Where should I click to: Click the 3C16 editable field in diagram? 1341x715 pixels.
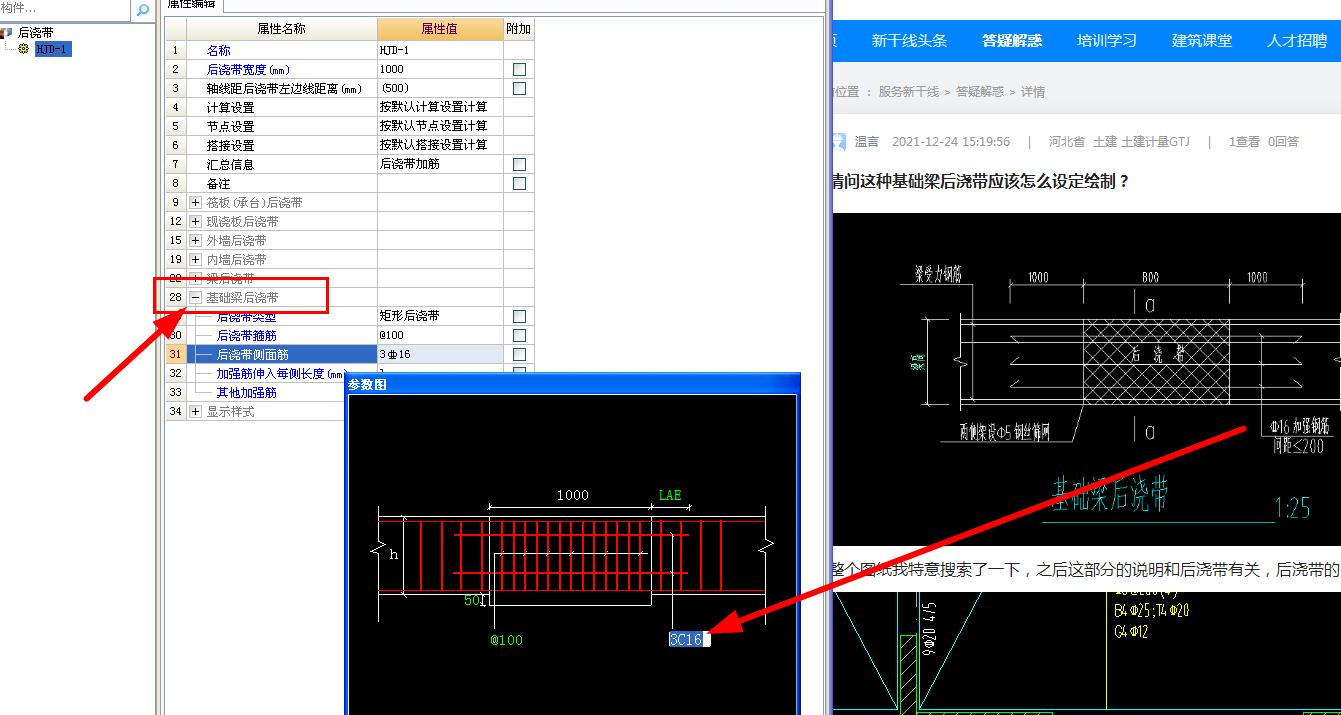pos(689,640)
